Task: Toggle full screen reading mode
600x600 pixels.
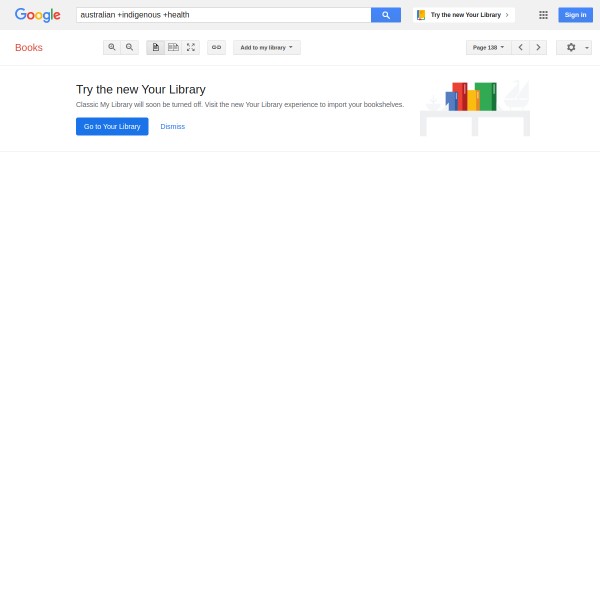Action: pyautogui.click(x=191, y=47)
